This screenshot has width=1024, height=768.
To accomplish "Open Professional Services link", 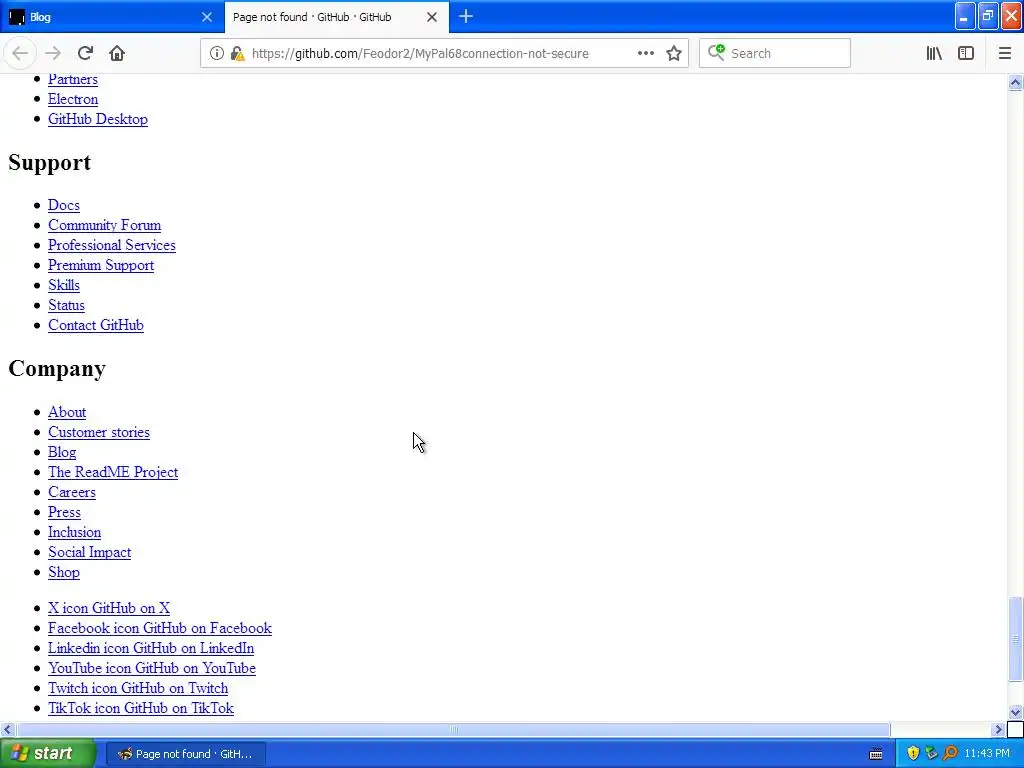I will [x=112, y=245].
